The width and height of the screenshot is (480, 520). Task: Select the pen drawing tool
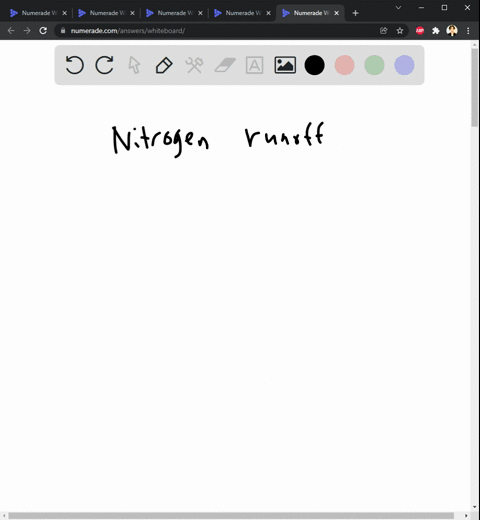[x=164, y=65]
